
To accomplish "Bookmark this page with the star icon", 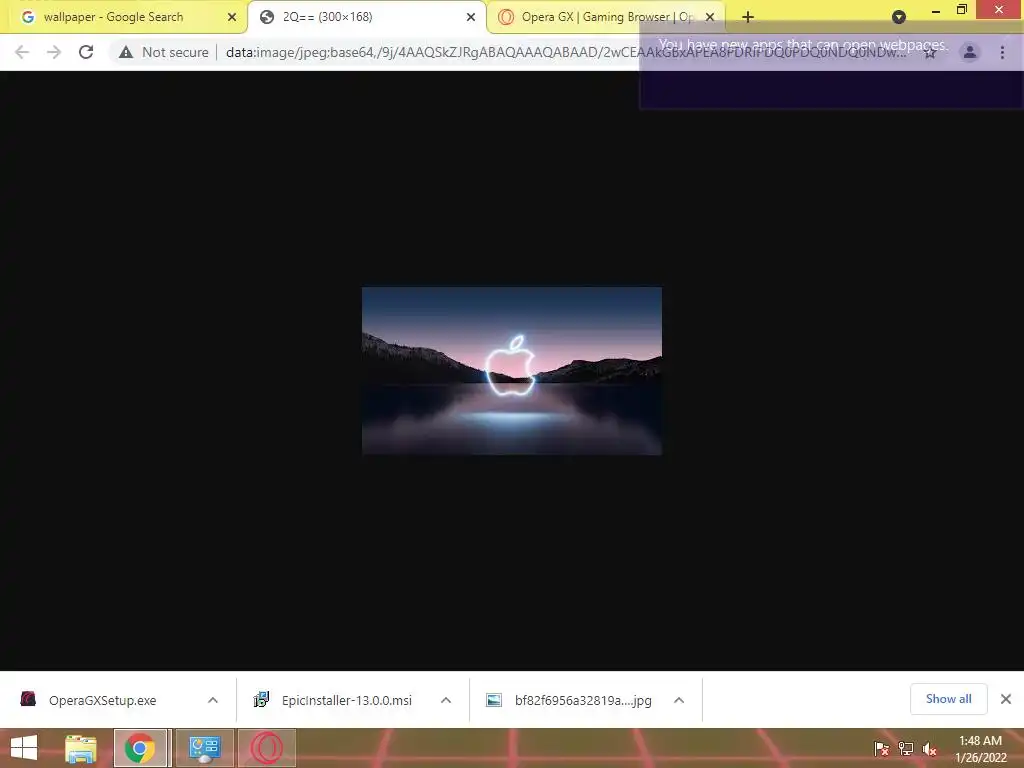I will 930,53.
